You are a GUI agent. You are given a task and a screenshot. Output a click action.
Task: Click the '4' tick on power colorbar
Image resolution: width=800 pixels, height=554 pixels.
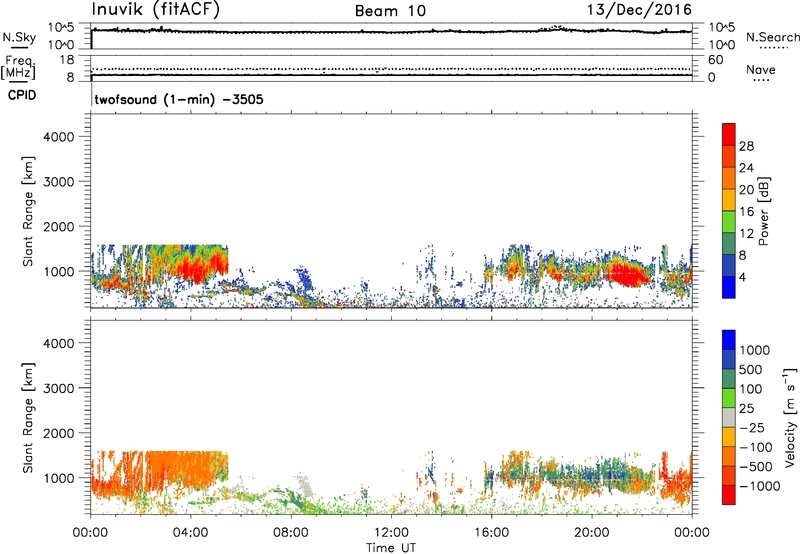tap(743, 278)
